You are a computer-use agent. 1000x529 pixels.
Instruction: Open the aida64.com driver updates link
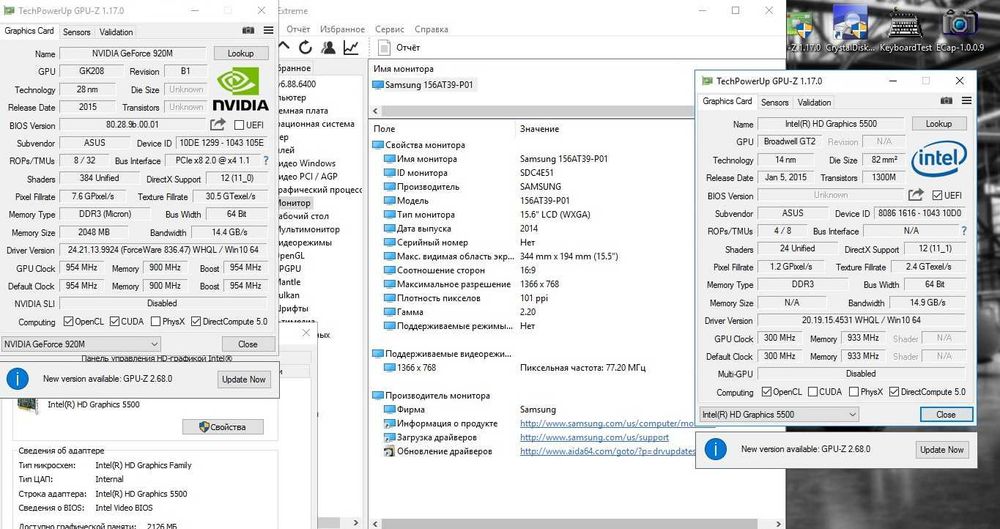click(607, 451)
